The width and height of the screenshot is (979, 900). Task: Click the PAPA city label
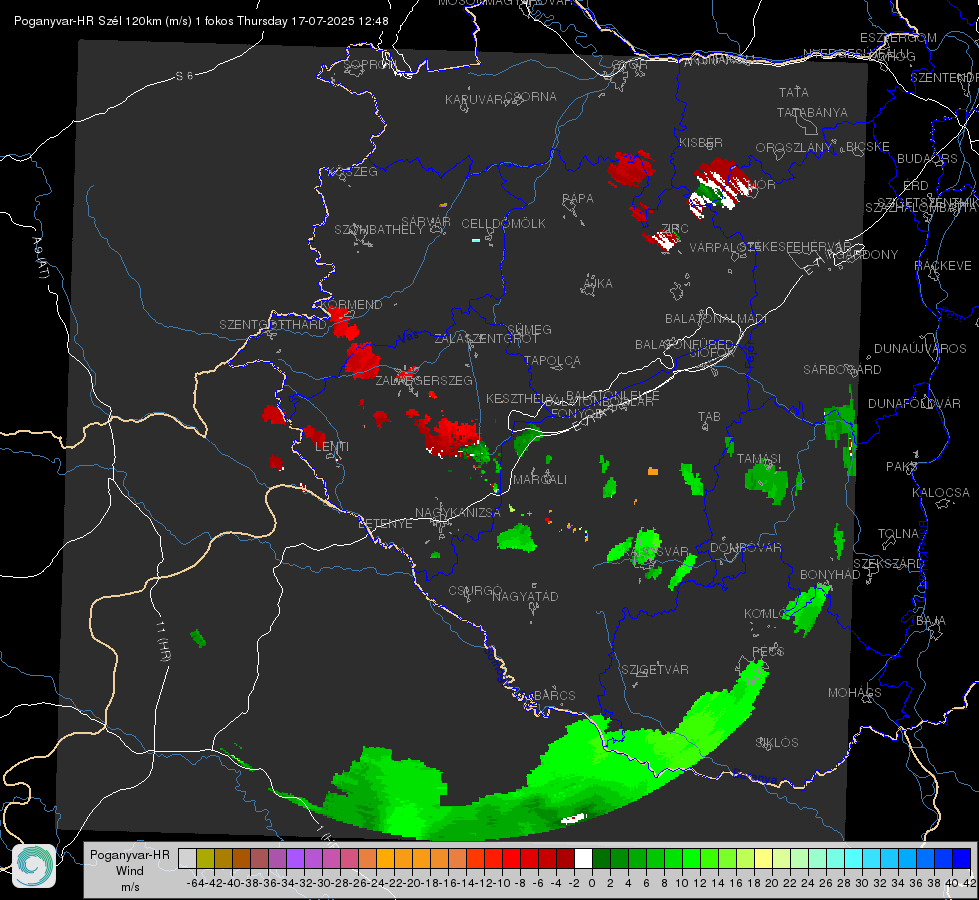click(x=578, y=198)
